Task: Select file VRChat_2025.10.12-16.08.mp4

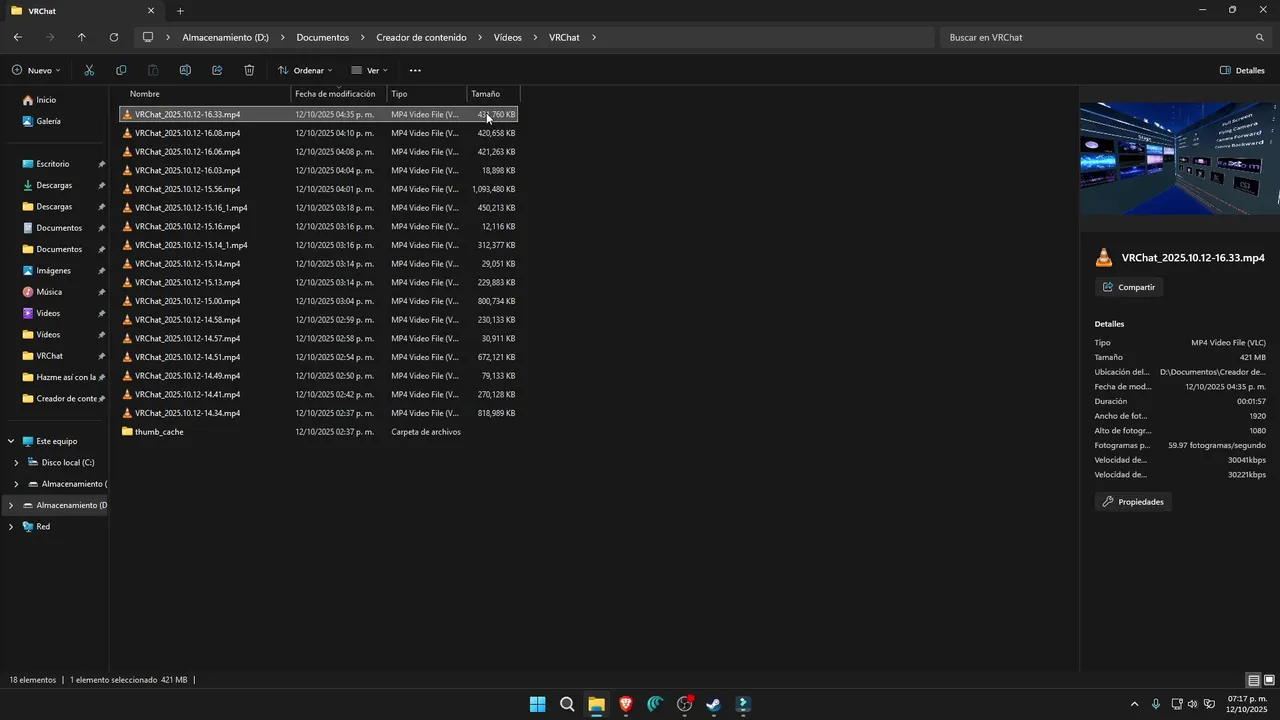Action: 318,133
